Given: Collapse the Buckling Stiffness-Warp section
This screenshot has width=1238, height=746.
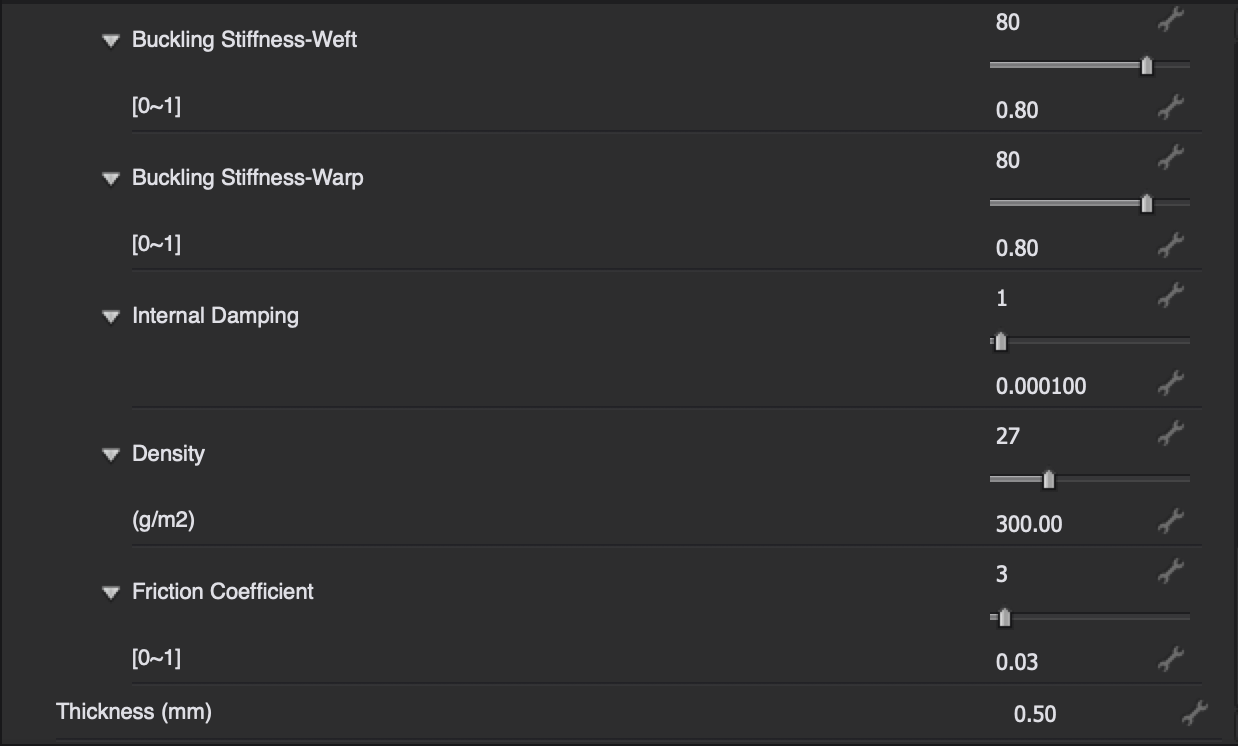Looking at the screenshot, I should point(111,179).
